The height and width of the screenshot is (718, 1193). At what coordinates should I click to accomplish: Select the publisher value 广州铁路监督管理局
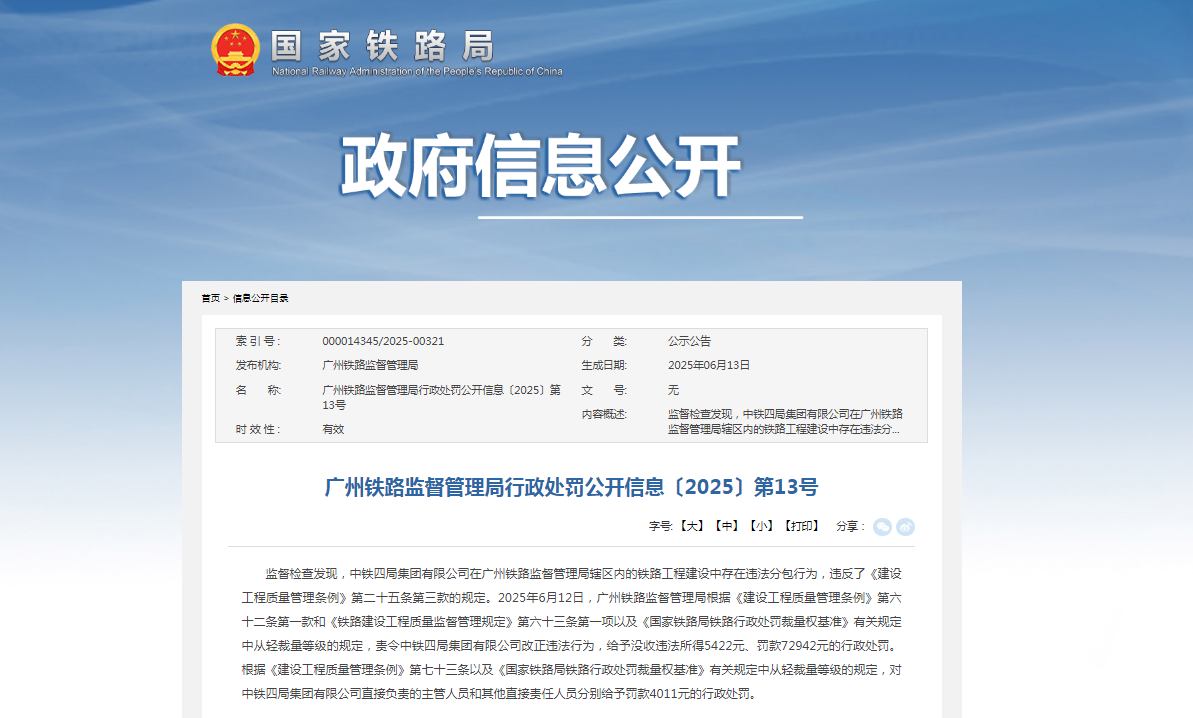point(370,365)
